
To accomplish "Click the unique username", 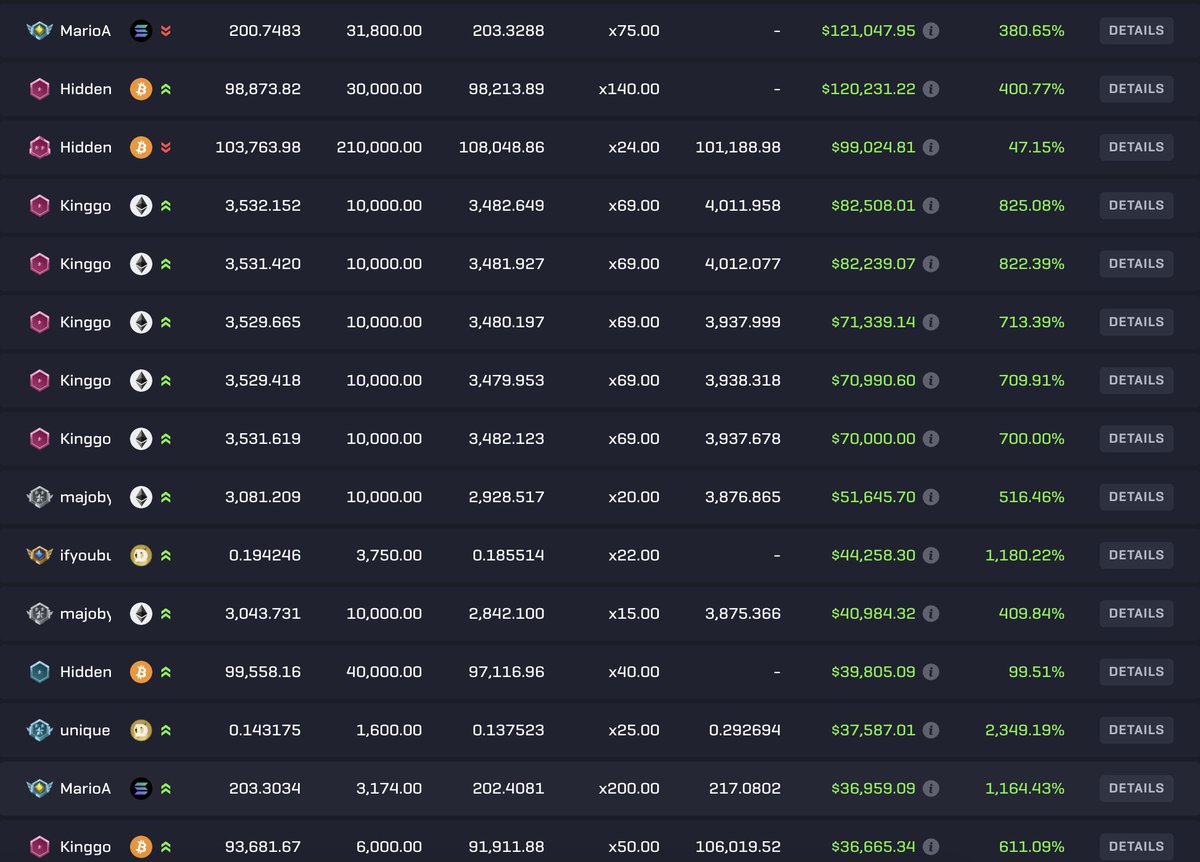I will (85, 730).
